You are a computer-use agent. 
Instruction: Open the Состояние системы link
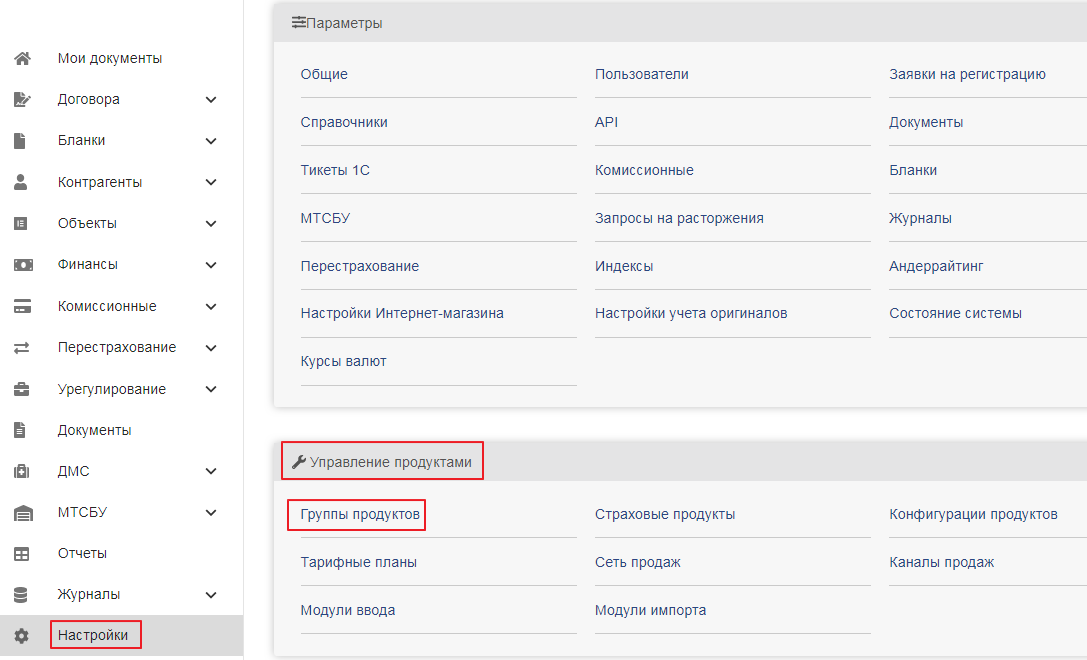click(955, 313)
